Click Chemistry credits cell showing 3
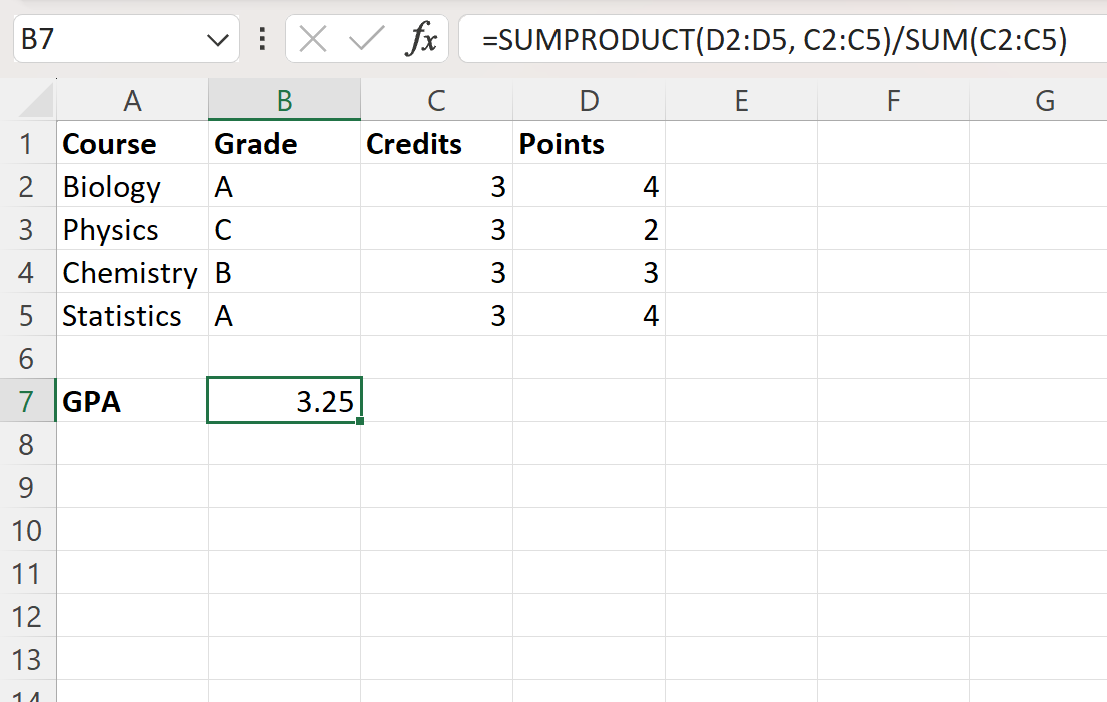Image resolution: width=1107 pixels, height=702 pixels. pos(436,273)
